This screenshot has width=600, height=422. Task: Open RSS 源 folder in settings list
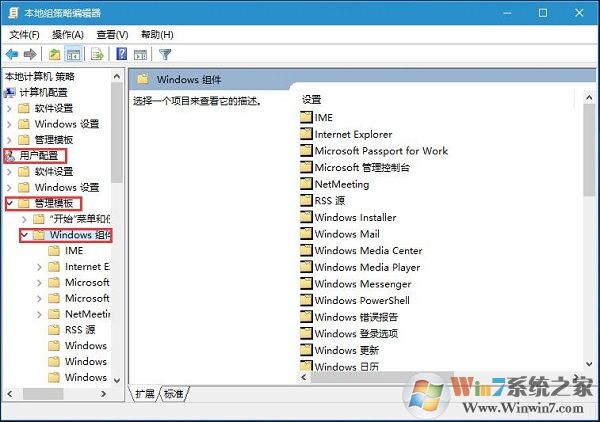coord(323,200)
